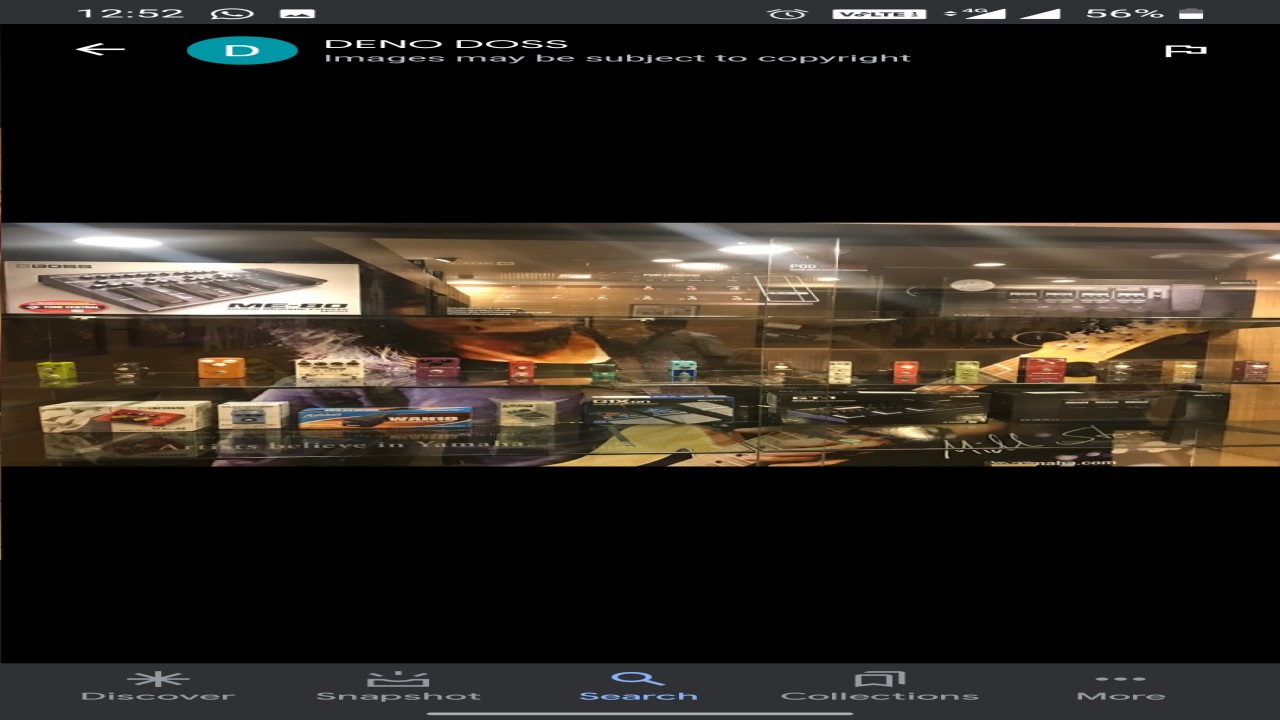Tap the VoLTE indicator in status bar
Image resolution: width=1280 pixels, height=720 pixels.
point(879,13)
